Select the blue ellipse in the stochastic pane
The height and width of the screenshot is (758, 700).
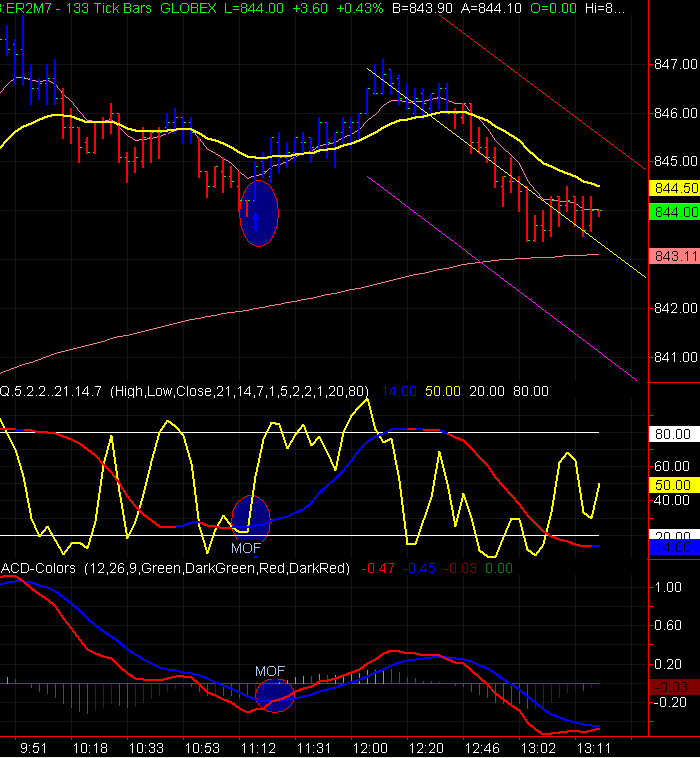tap(251, 519)
